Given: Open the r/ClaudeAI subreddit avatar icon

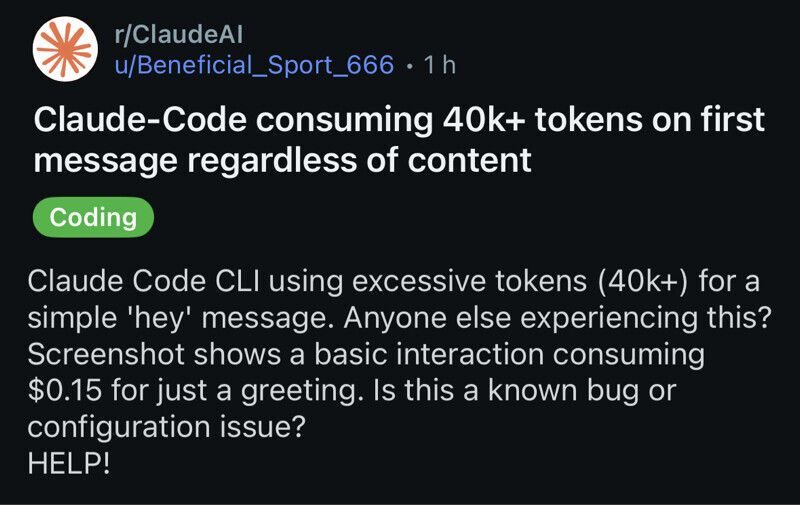Looking at the screenshot, I should [x=65, y=49].
